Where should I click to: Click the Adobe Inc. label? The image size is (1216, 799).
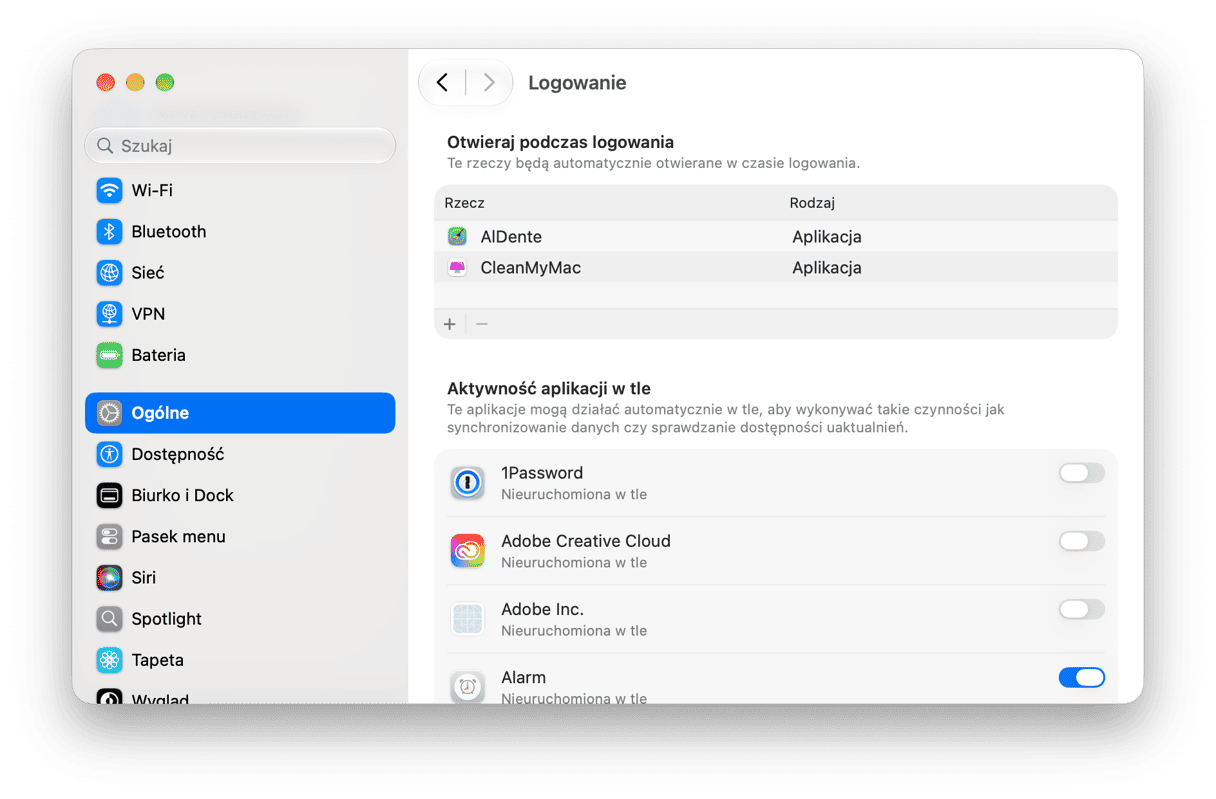point(542,609)
